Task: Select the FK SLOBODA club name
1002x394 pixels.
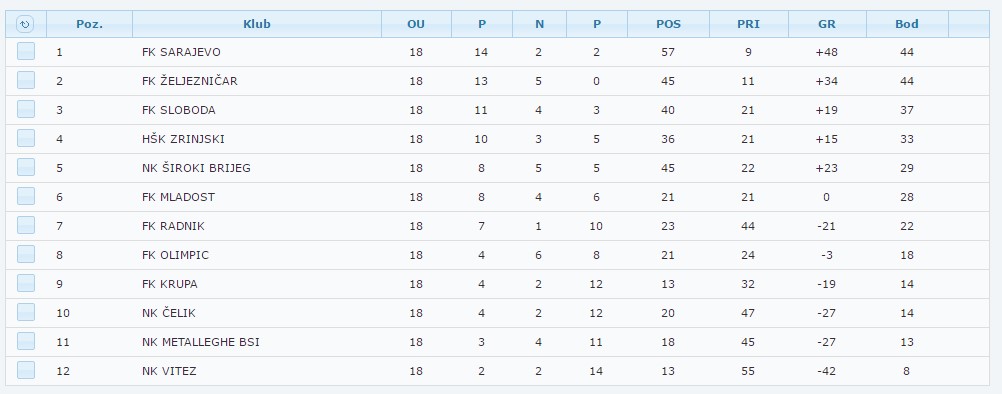Action: pos(179,110)
